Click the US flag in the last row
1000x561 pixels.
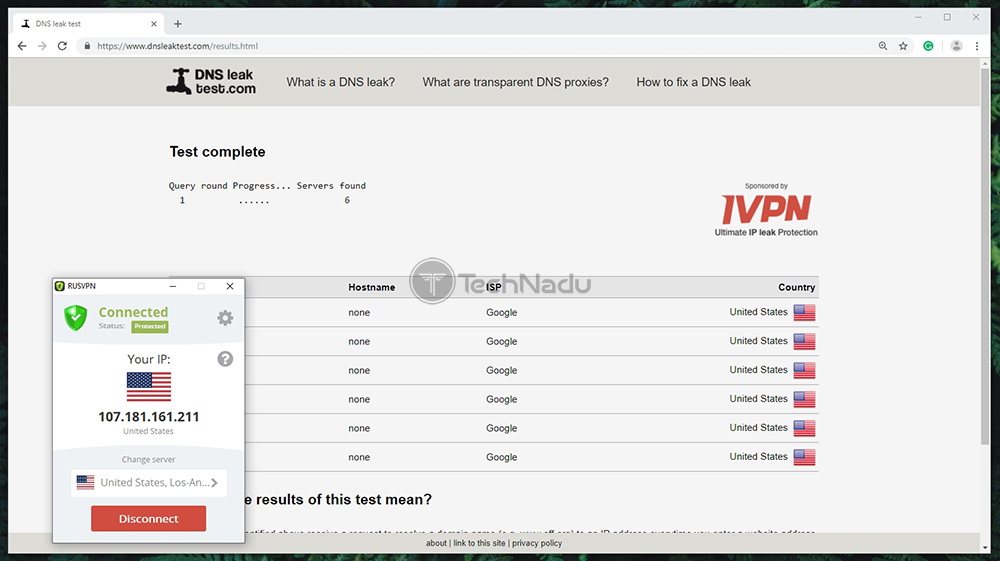coord(804,457)
